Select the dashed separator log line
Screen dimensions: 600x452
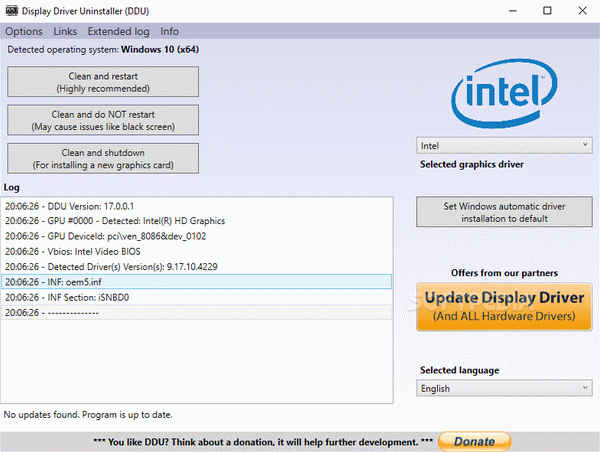click(197, 313)
